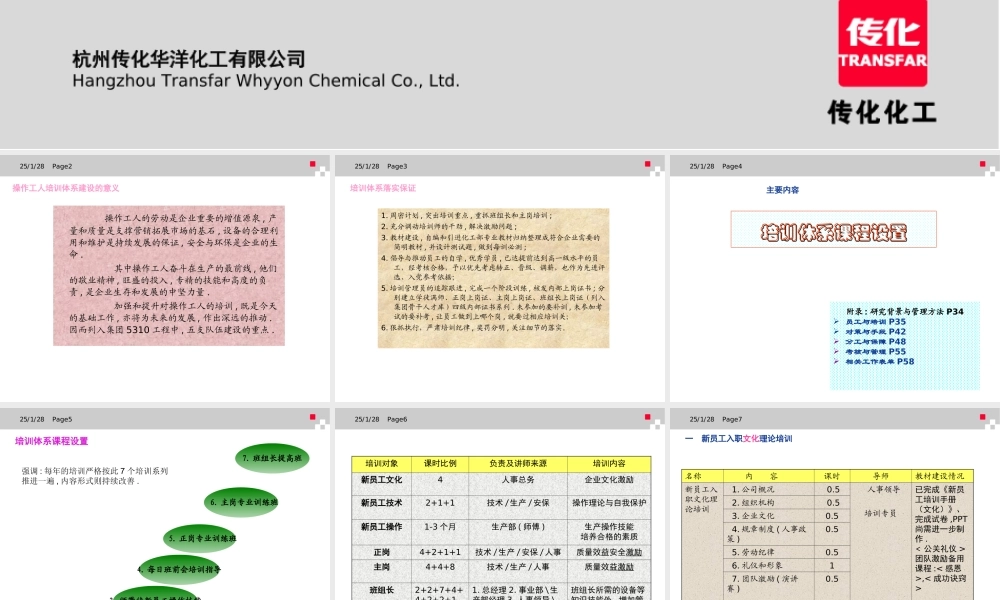Select 'Hangzhou Transfar Whyyon Chemical Co., Ltd.' text
1000x600 pixels.
click(x=266, y=81)
